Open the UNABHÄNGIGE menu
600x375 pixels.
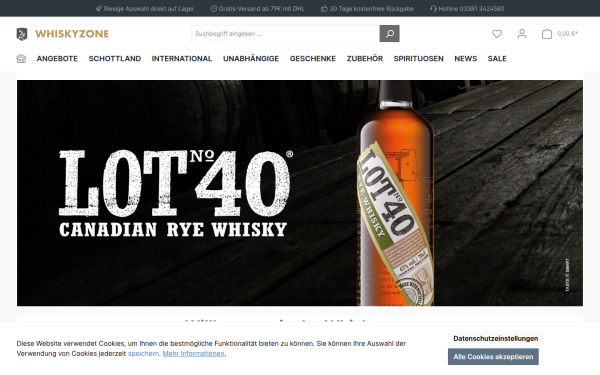point(251,59)
